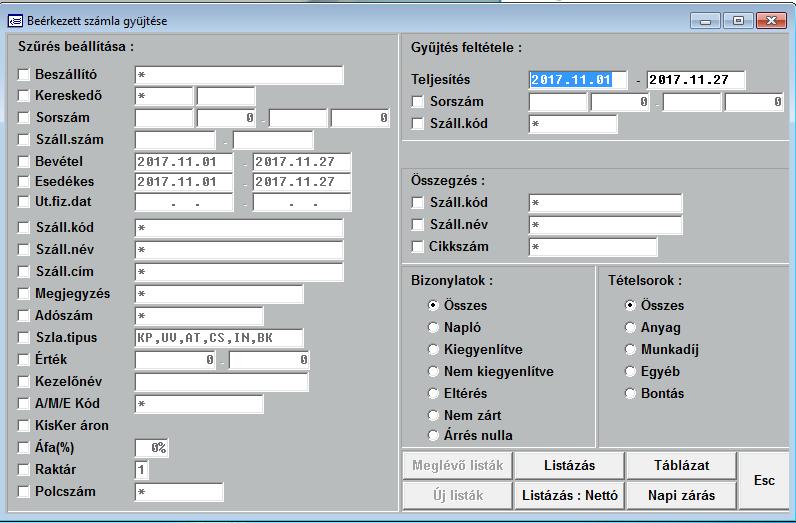Choose the Munkadíj radio option
Screen dimensions: 796x523
pos(630,349)
